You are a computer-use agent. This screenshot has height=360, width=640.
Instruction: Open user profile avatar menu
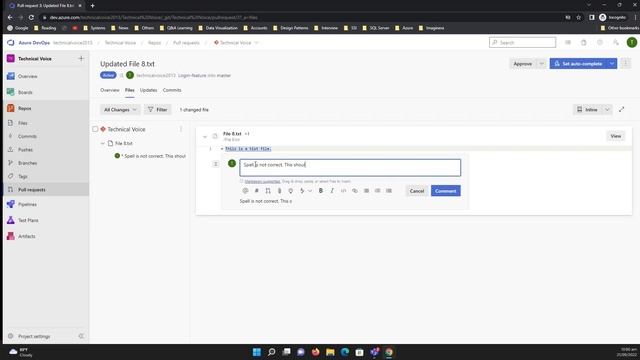631,42
